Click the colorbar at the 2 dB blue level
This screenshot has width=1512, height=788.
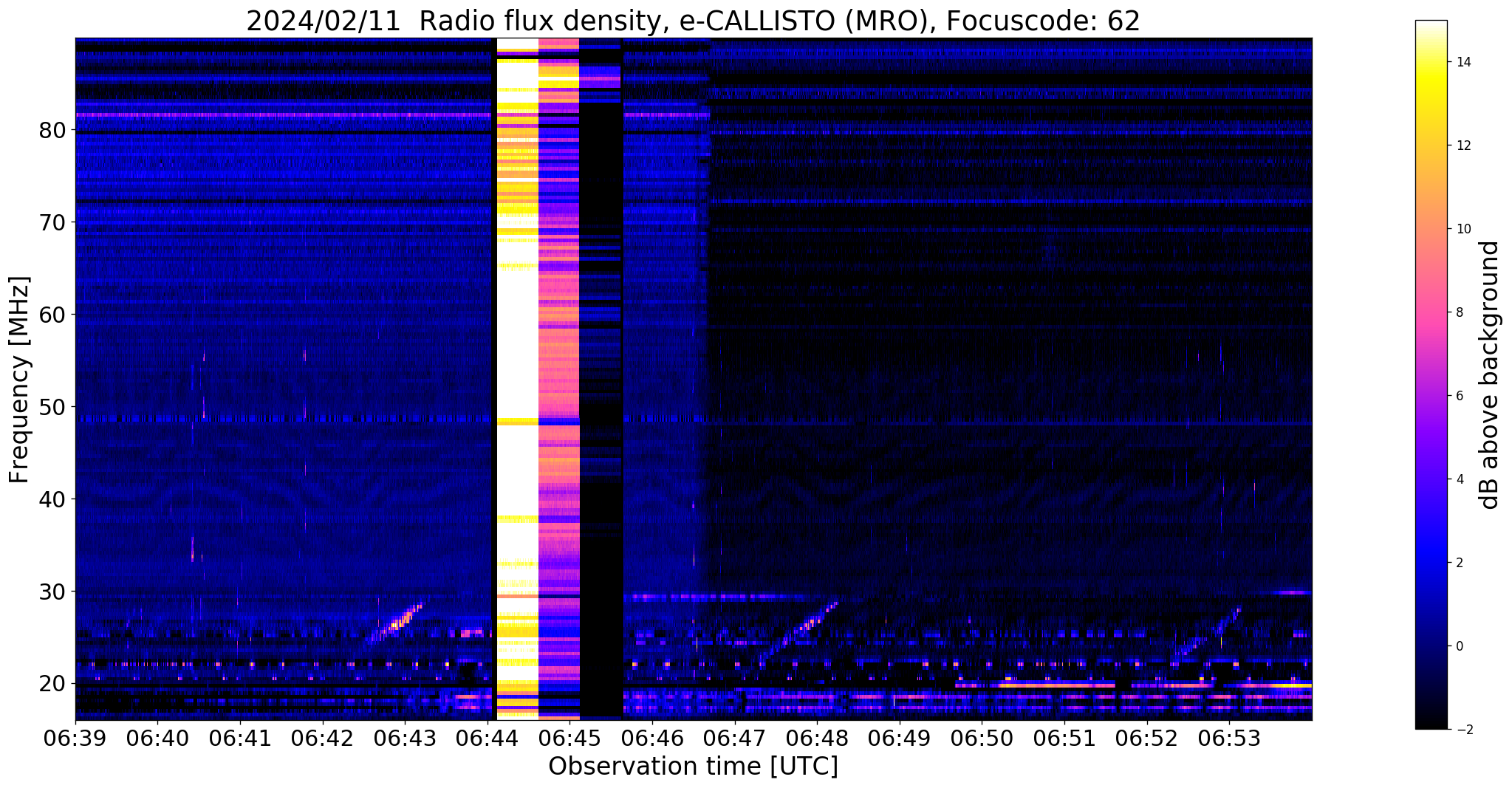pos(1431,562)
